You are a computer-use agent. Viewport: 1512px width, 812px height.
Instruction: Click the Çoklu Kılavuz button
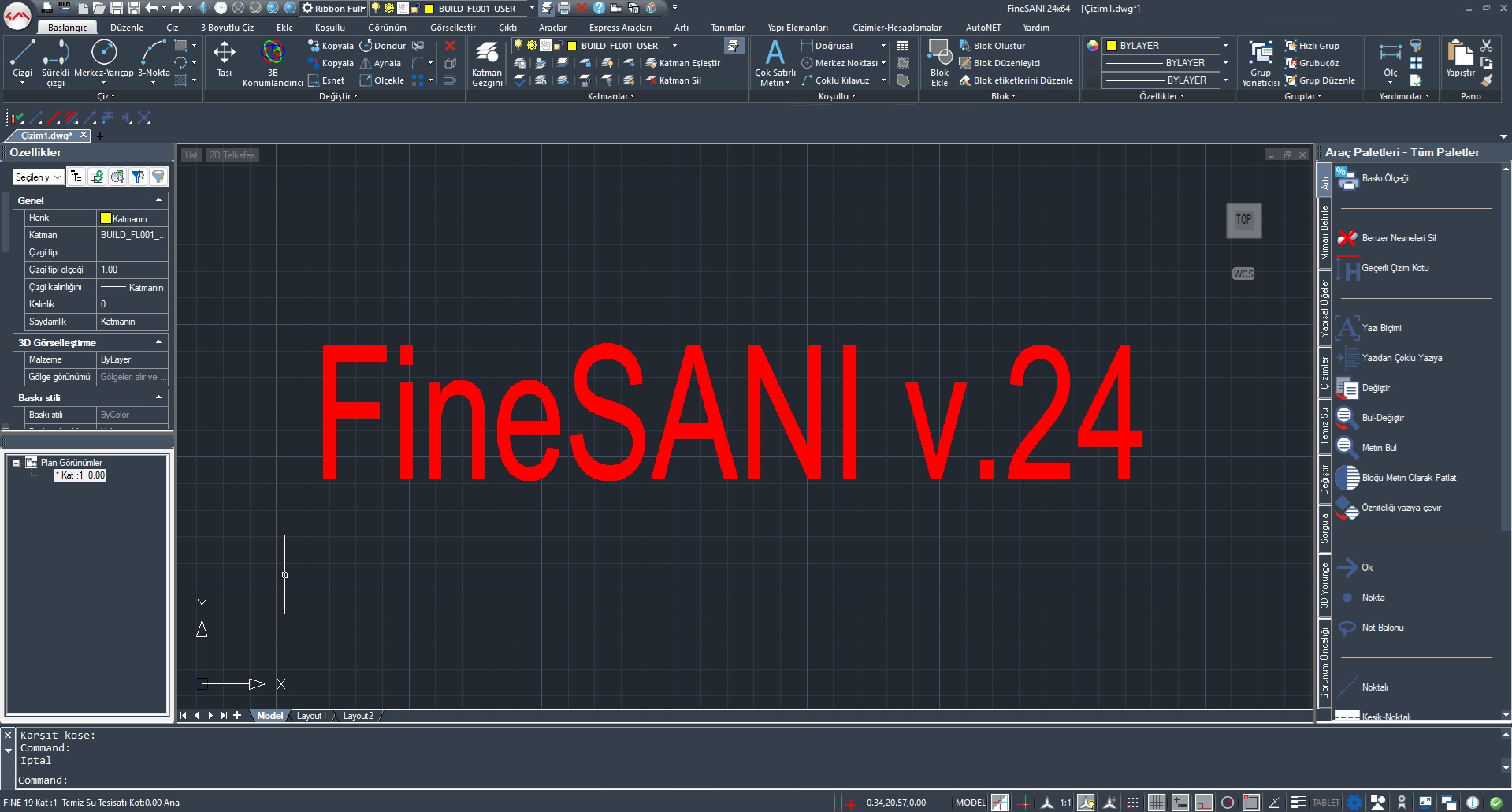(835, 80)
